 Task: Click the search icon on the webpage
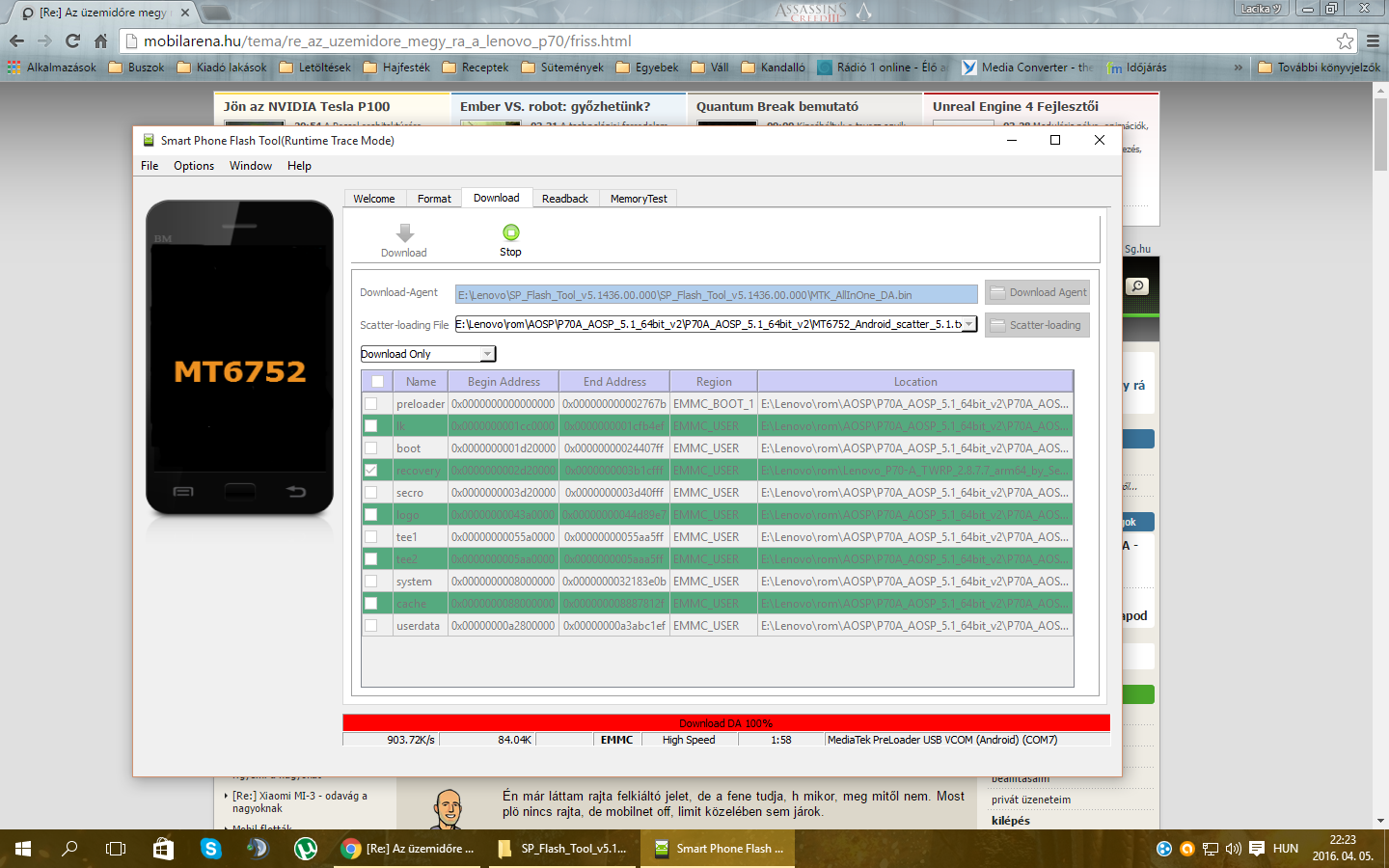1137,286
